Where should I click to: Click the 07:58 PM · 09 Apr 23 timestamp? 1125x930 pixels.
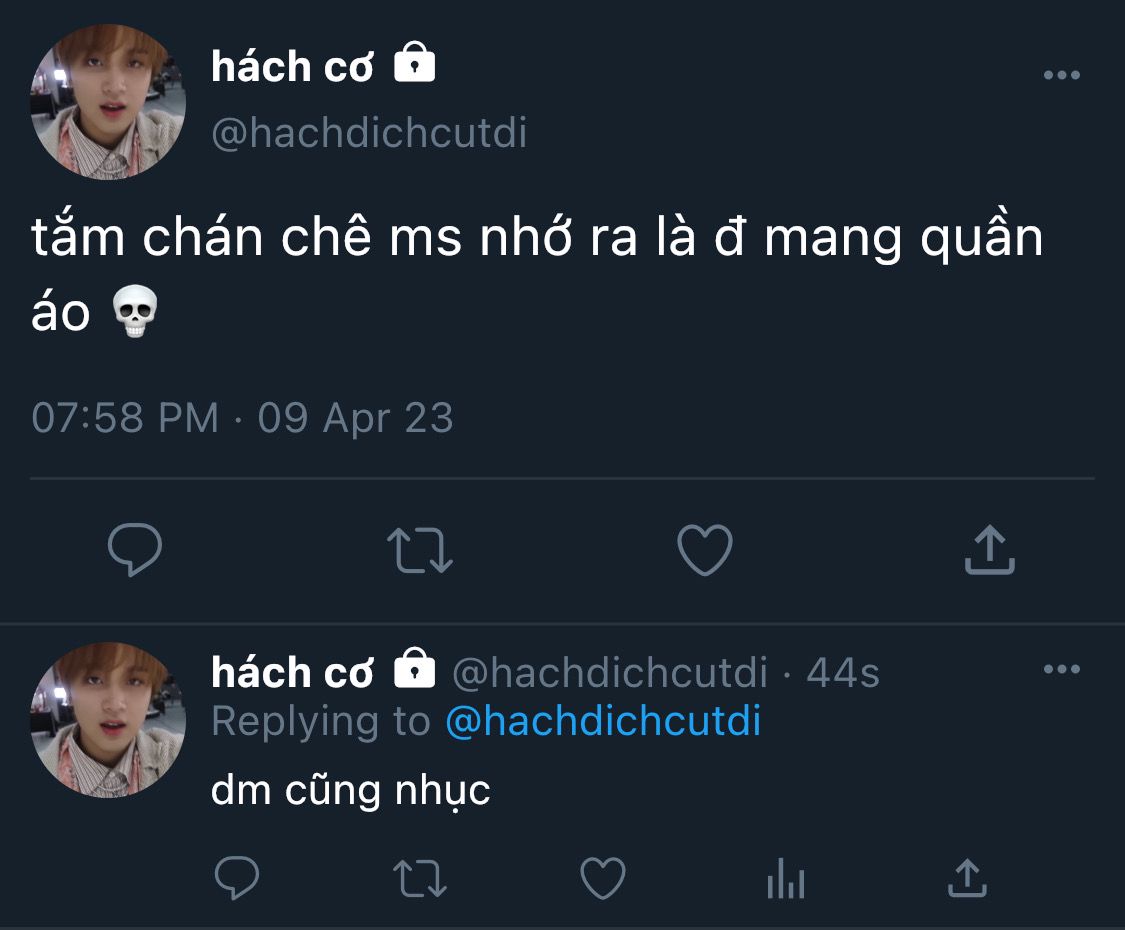pos(243,417)
